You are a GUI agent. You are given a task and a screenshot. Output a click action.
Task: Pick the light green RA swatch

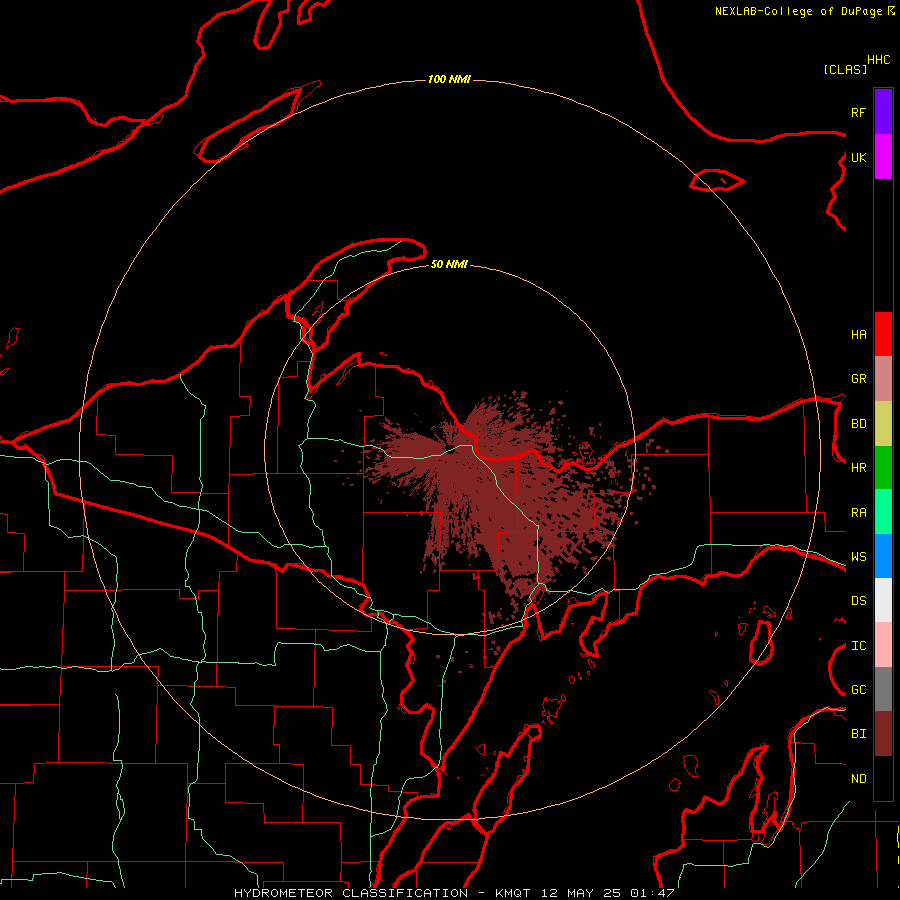point(883,511)
